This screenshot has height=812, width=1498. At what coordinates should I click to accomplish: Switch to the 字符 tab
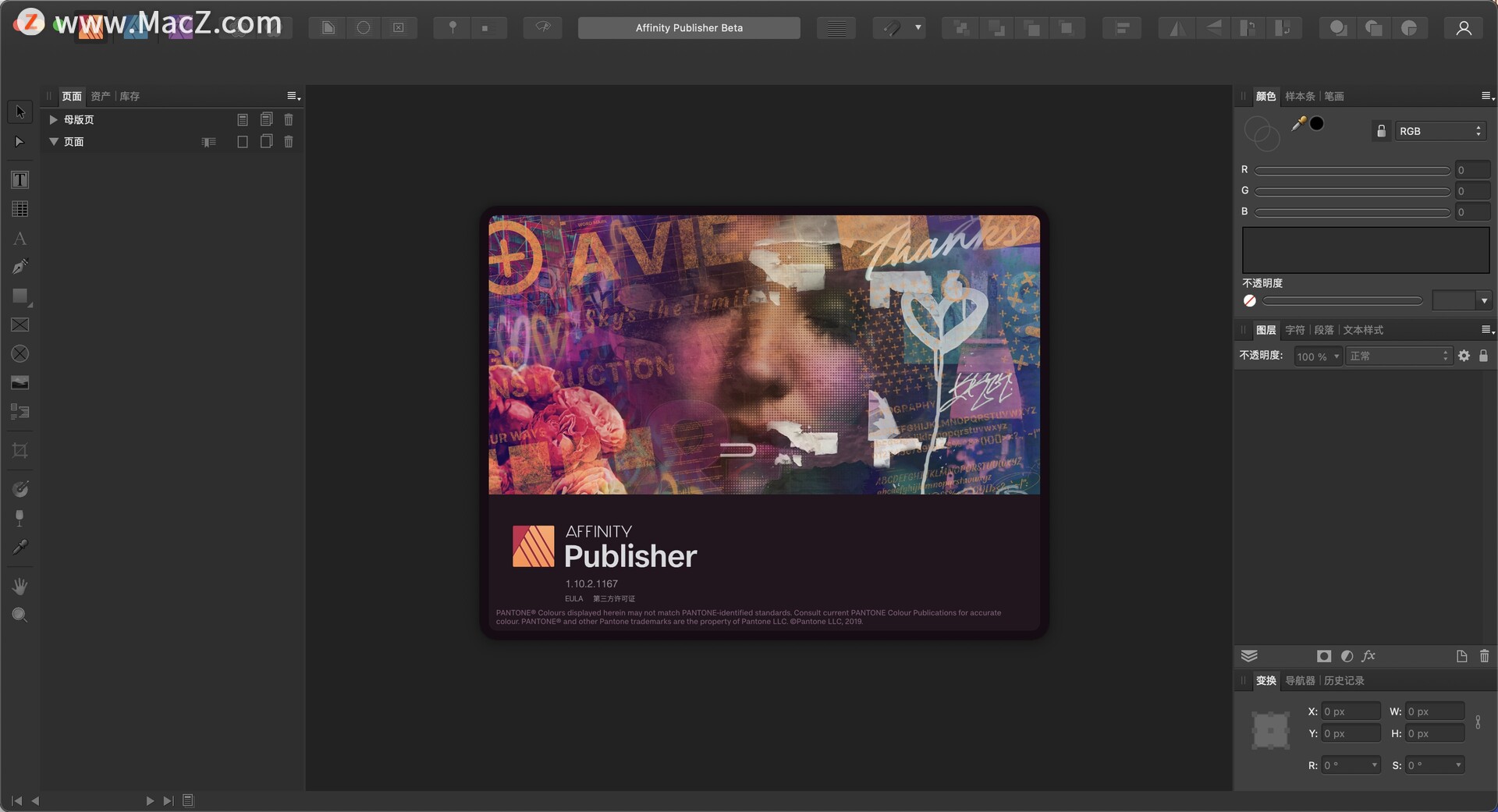[x=1294, y=330]
